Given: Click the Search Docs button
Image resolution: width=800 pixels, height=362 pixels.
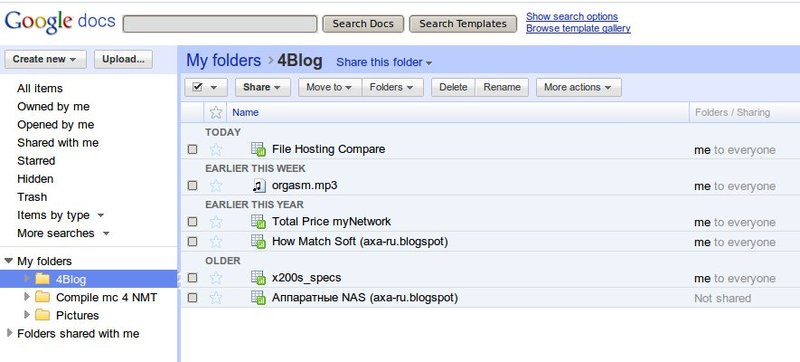Looking at the screenshot, I should (363, 24).
